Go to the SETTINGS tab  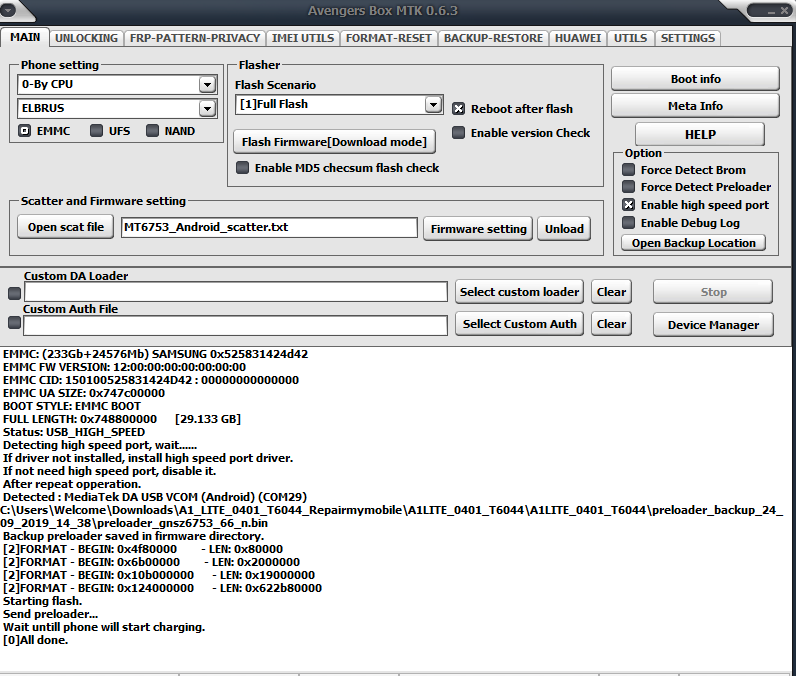tap(688, 38)
